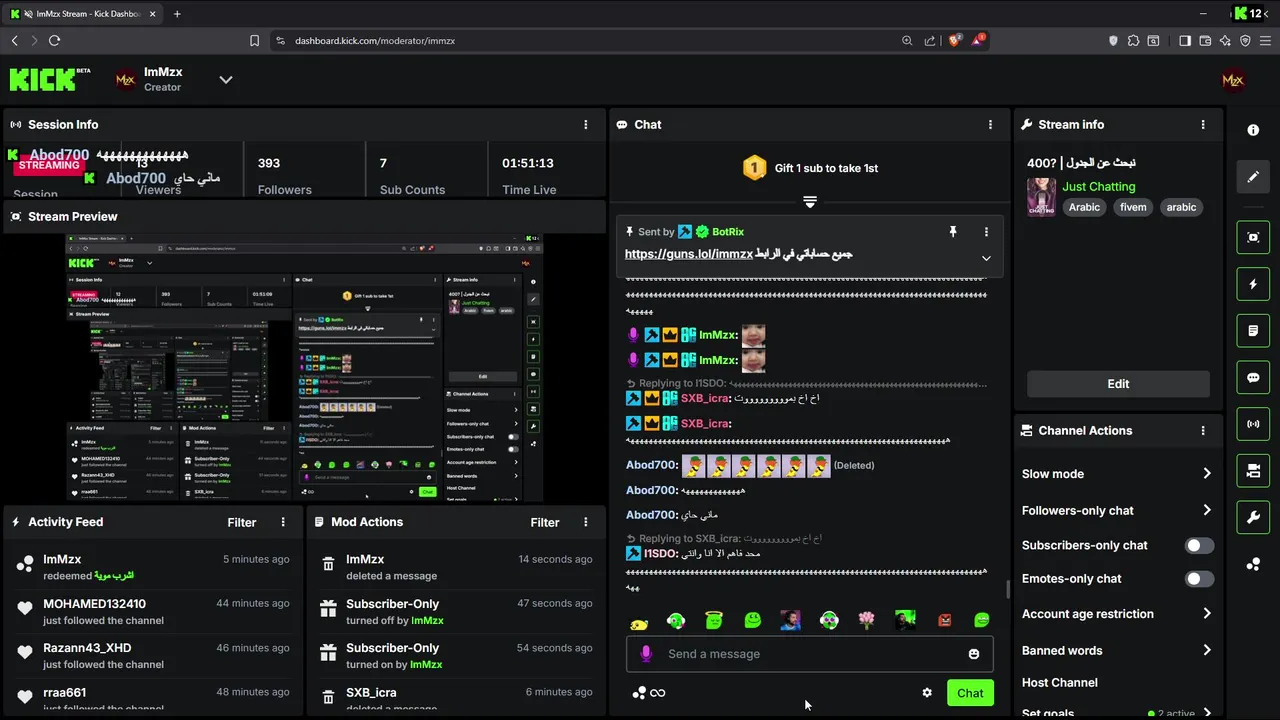
Task: Toggle Emotes-only chat switch
Action: coord(1199,579)
